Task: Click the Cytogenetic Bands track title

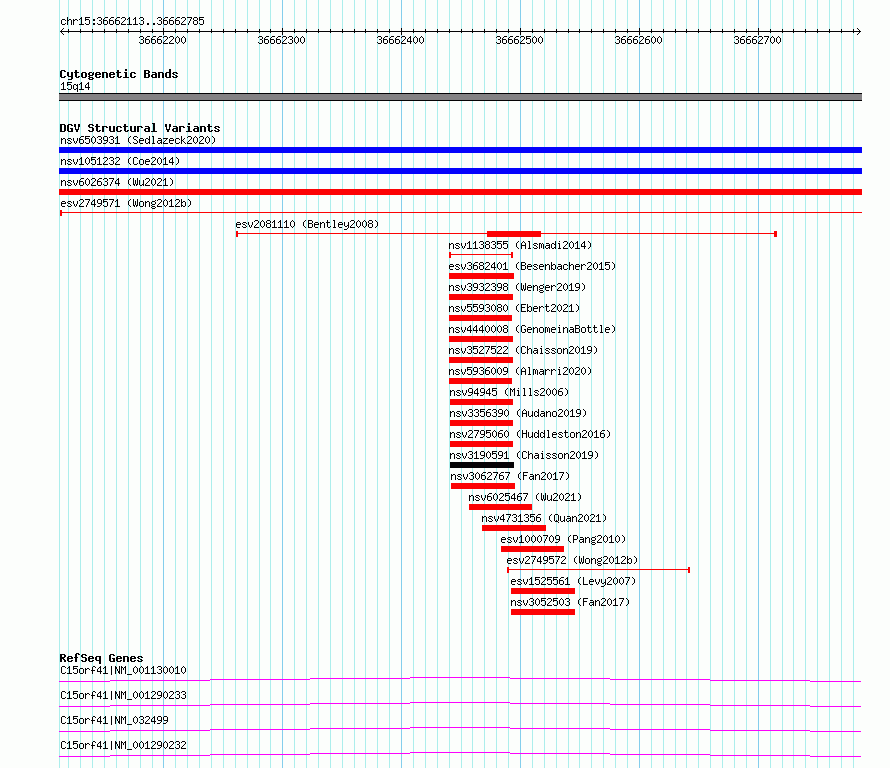Action: coord(119,74)
